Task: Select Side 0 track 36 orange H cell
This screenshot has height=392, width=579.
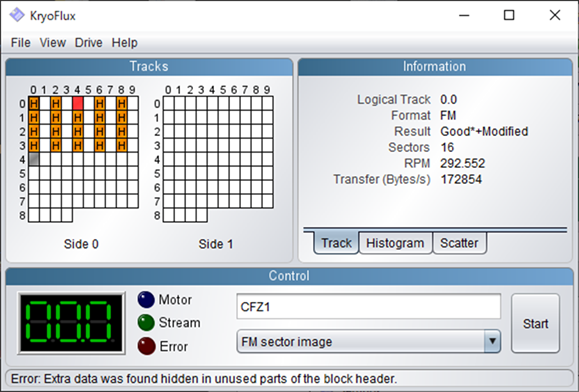Action: tap(100, 145)
